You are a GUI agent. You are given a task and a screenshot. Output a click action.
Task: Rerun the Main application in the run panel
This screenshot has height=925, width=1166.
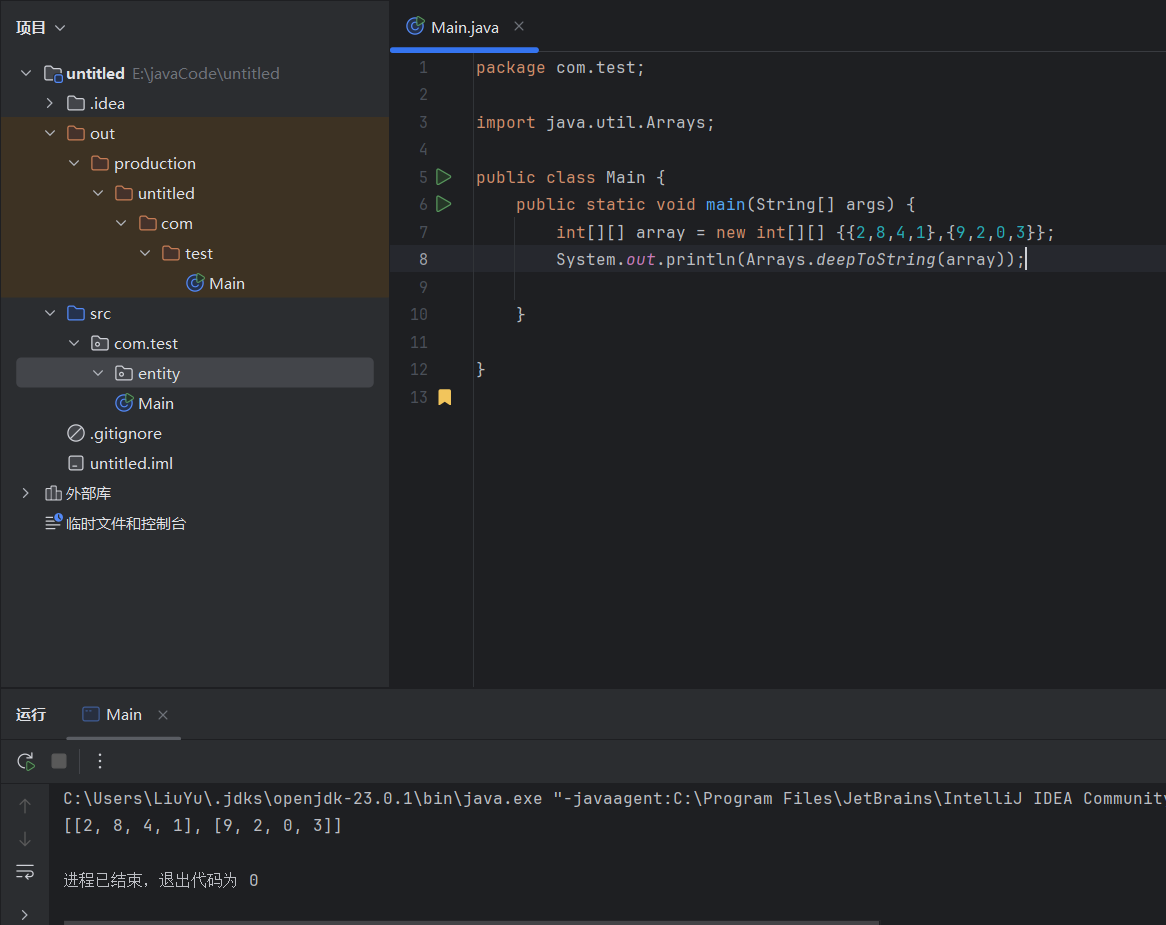point(25,761)
